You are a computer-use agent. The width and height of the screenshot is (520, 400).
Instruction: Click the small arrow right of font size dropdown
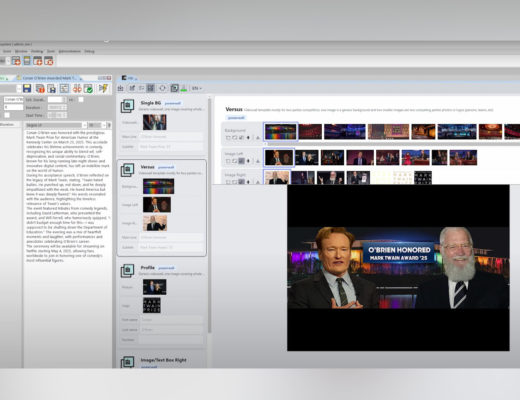tap(109, 125)
